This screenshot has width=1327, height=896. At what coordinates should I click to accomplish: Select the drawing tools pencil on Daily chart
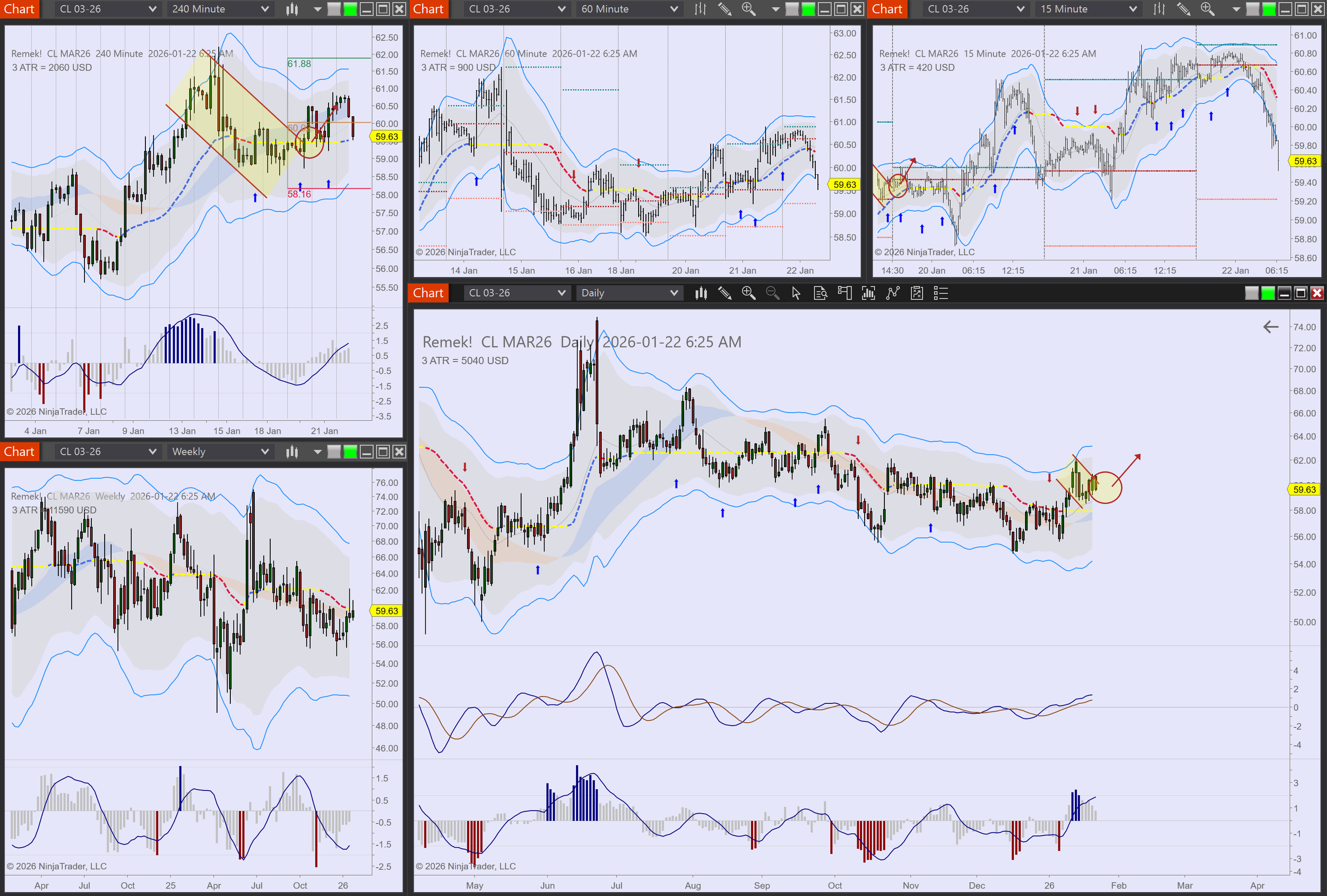(x=725, y=293)
